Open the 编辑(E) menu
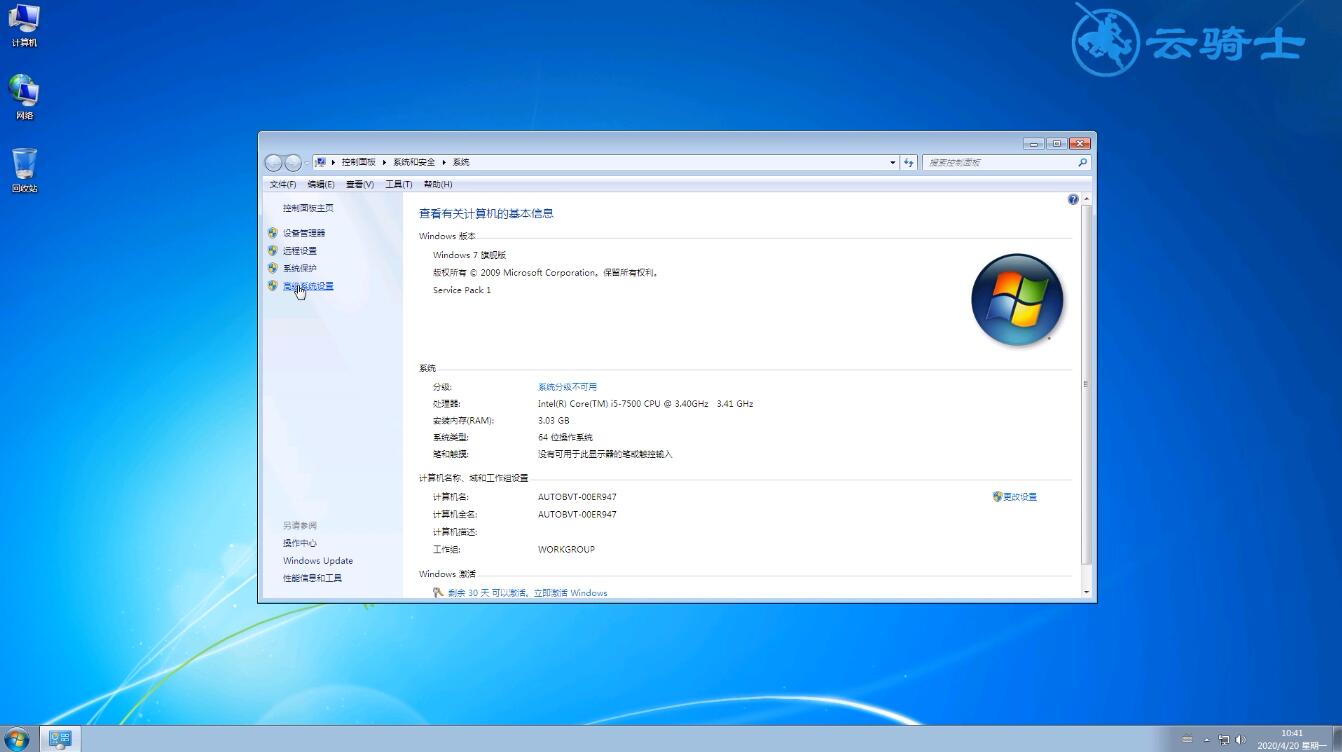This screenshot has height=752, width=1342. tap(321, 184)
